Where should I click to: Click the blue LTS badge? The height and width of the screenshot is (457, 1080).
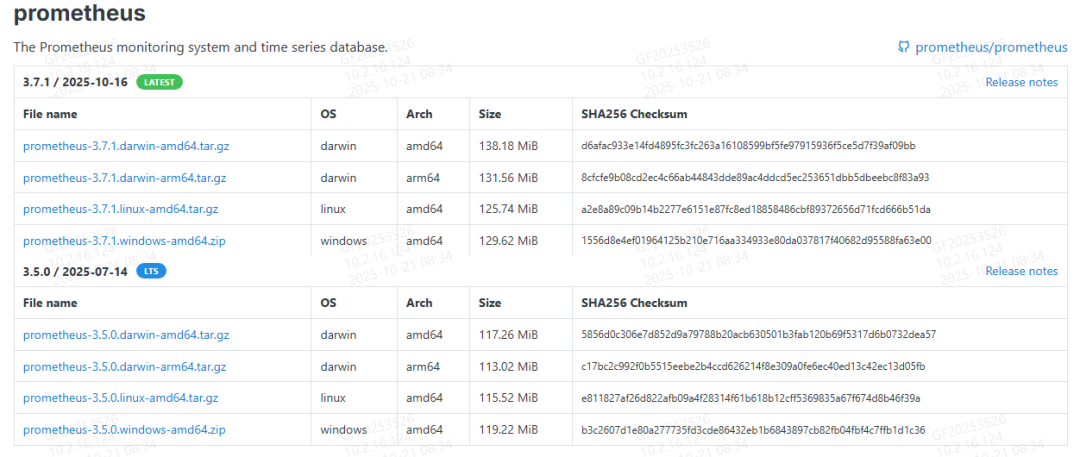coord(152,271)
